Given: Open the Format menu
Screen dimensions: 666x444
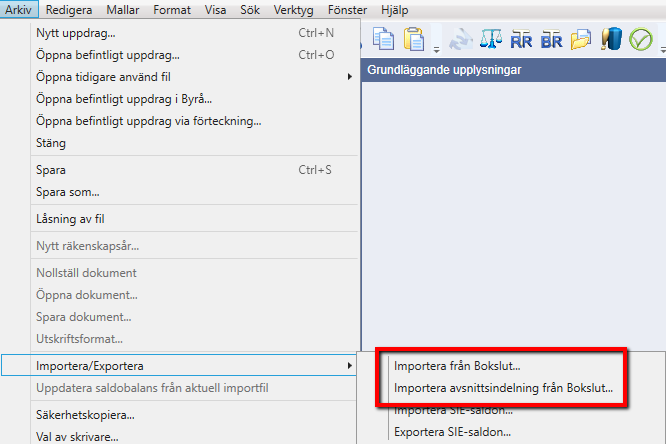Looking at the screenshot, I should [172, 9].
